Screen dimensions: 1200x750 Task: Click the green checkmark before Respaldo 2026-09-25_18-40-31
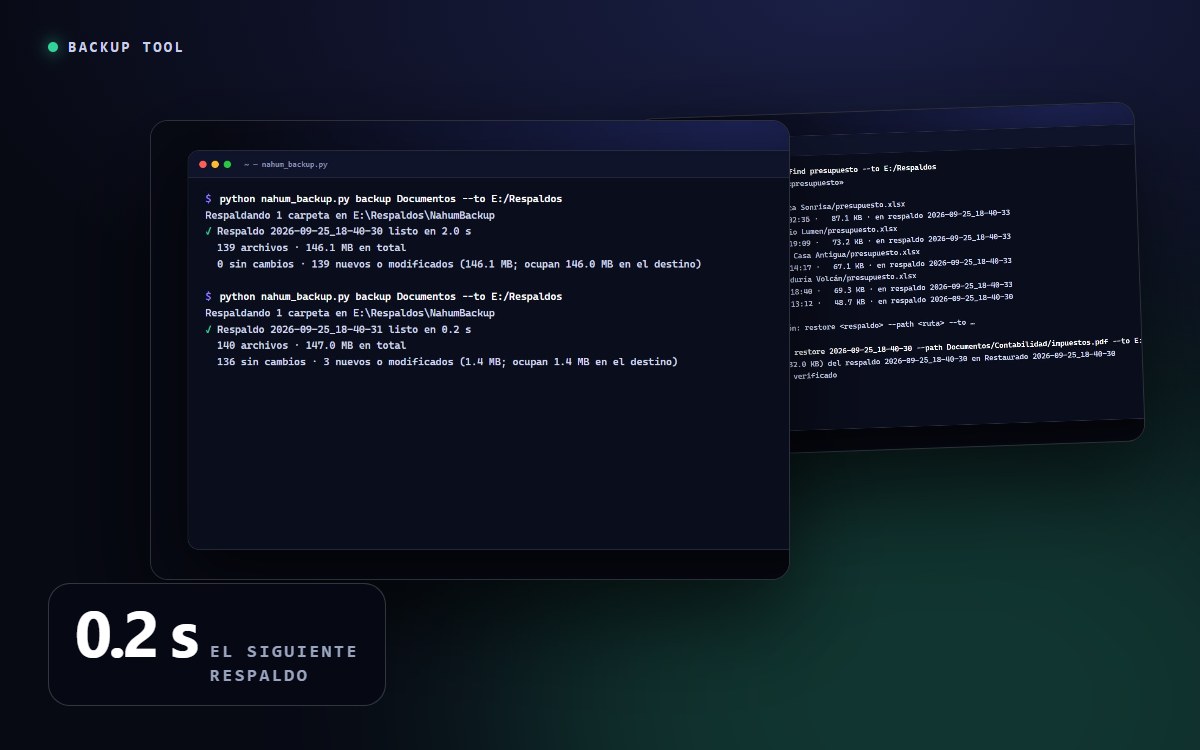[208, 329]
